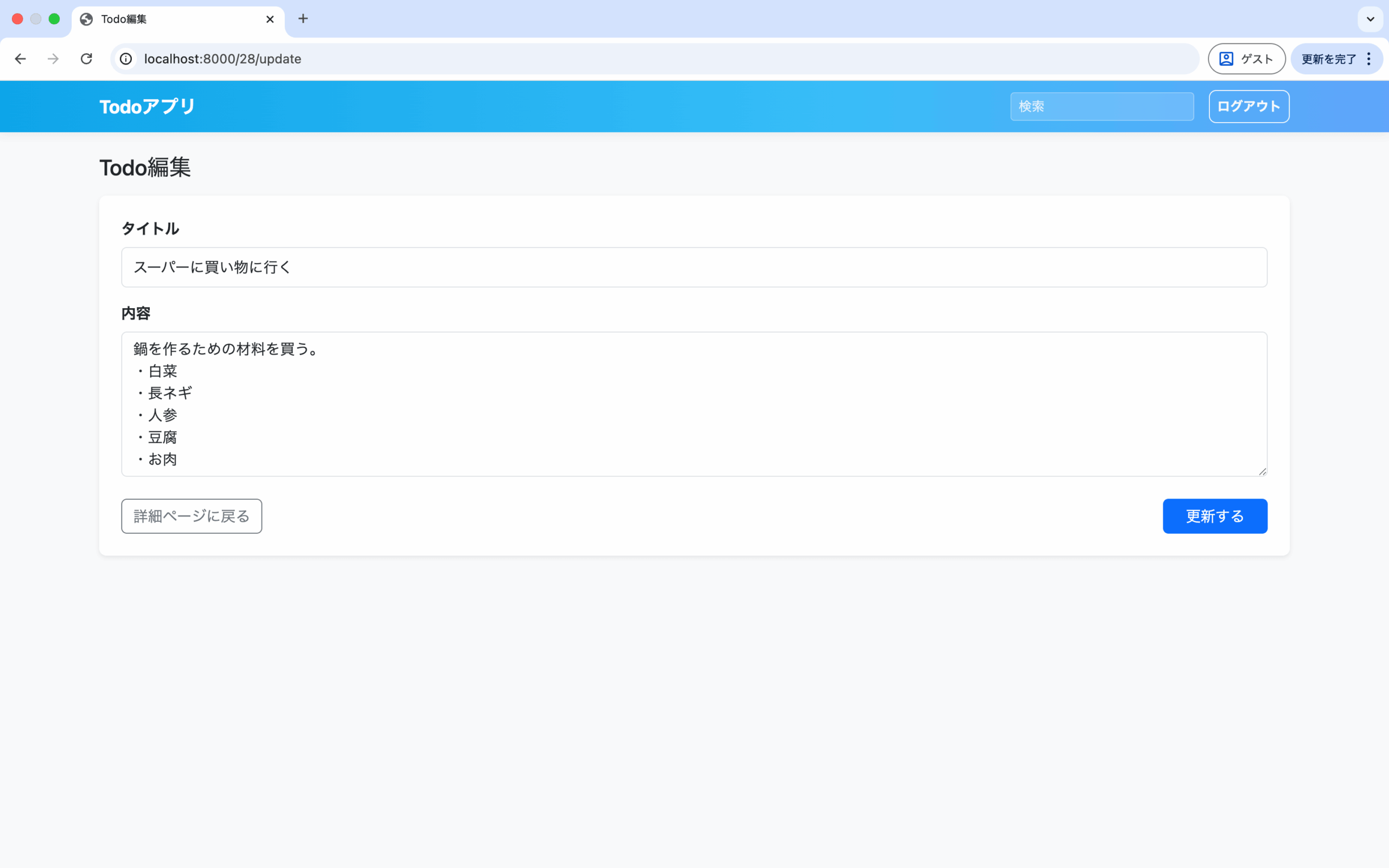Grab the textarea resize handle
This screenshot has width=1389, height=868.
[x=1262, y=471]
